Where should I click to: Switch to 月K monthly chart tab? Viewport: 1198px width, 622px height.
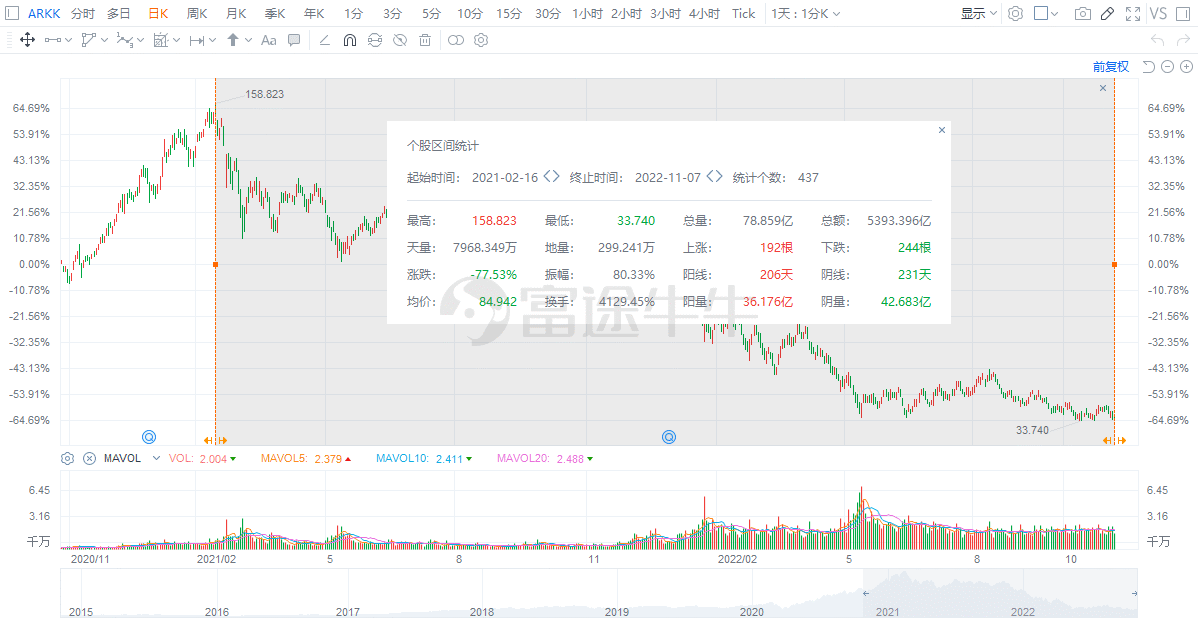coord(236,14)
